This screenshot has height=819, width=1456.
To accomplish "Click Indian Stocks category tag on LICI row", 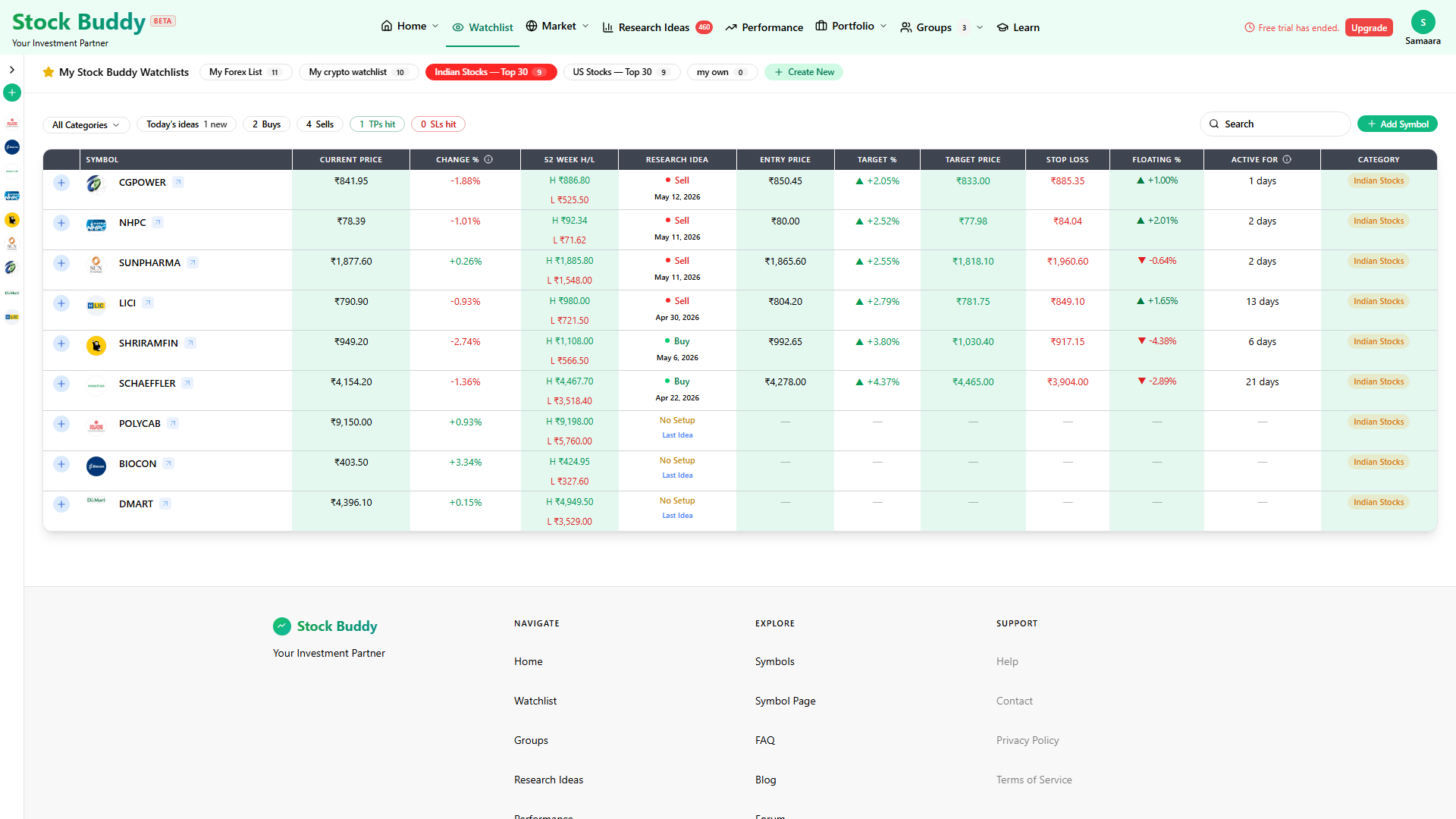I will coord(1379,301).
